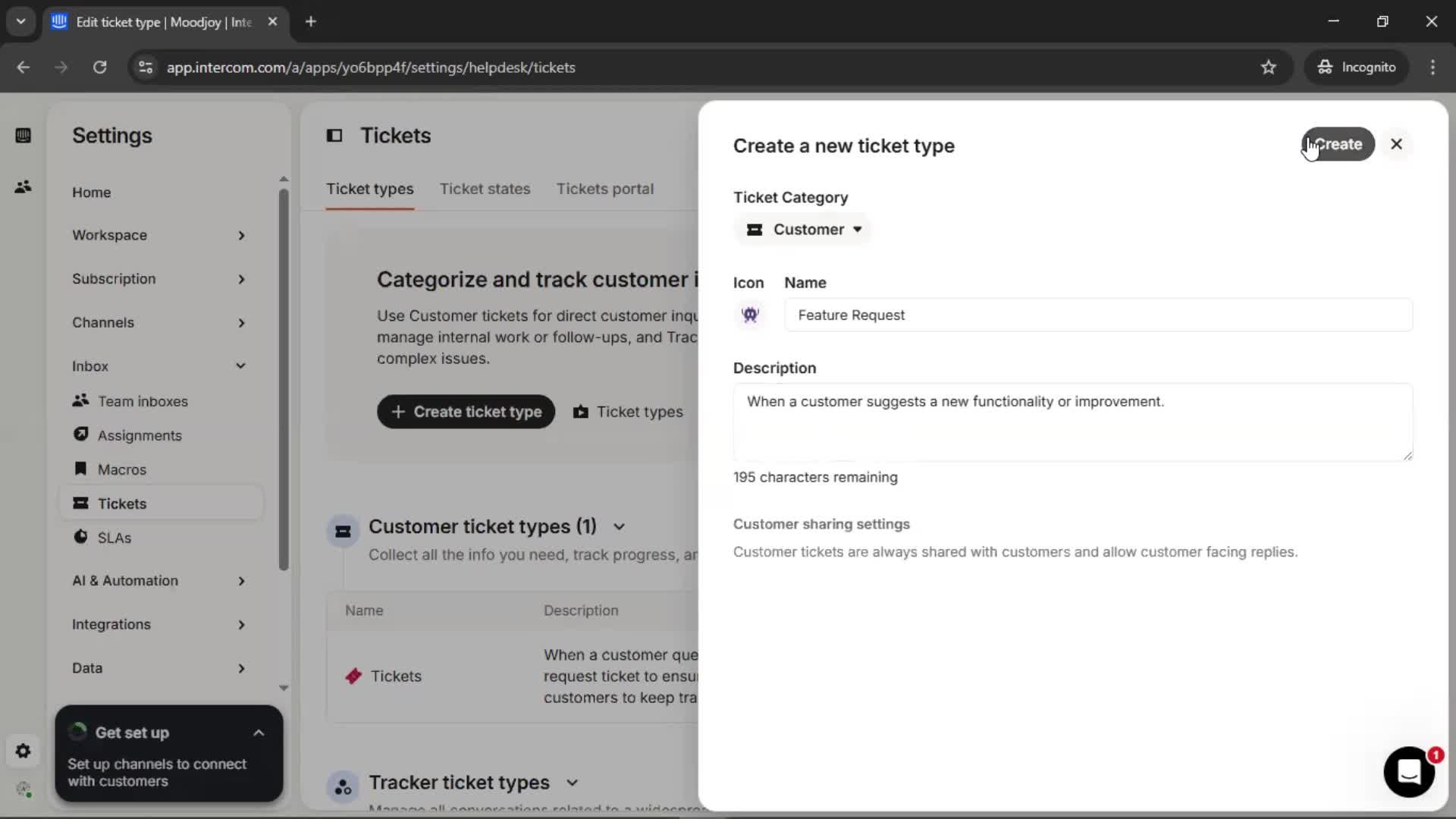Click into the Name field with Feature Request
Viewport: 1456px width, 819px height.
(x=1098, y=315)
